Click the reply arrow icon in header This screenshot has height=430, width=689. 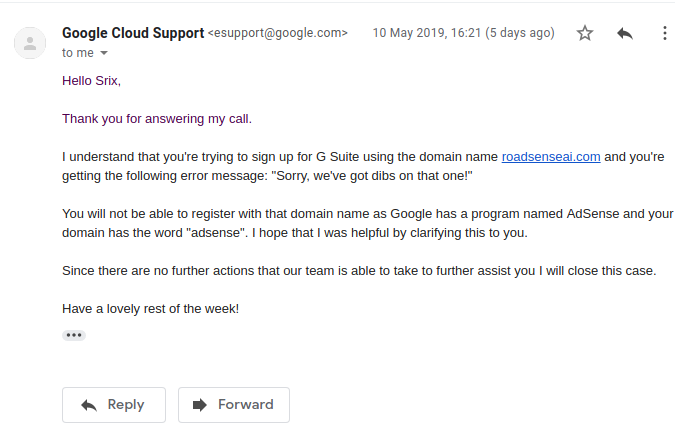pos(625,33)
